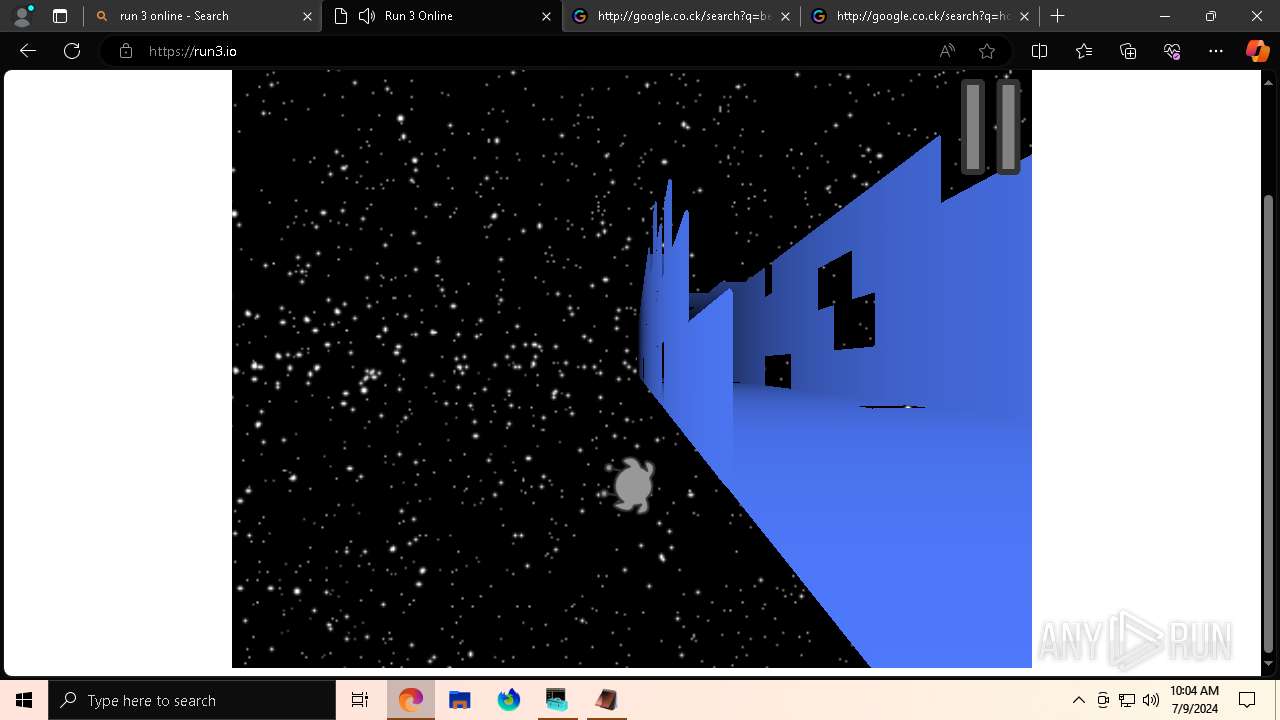The image size is (1280, 720).
Task: Open Copilot sidebar
Action: click(x=1257, y=51)
